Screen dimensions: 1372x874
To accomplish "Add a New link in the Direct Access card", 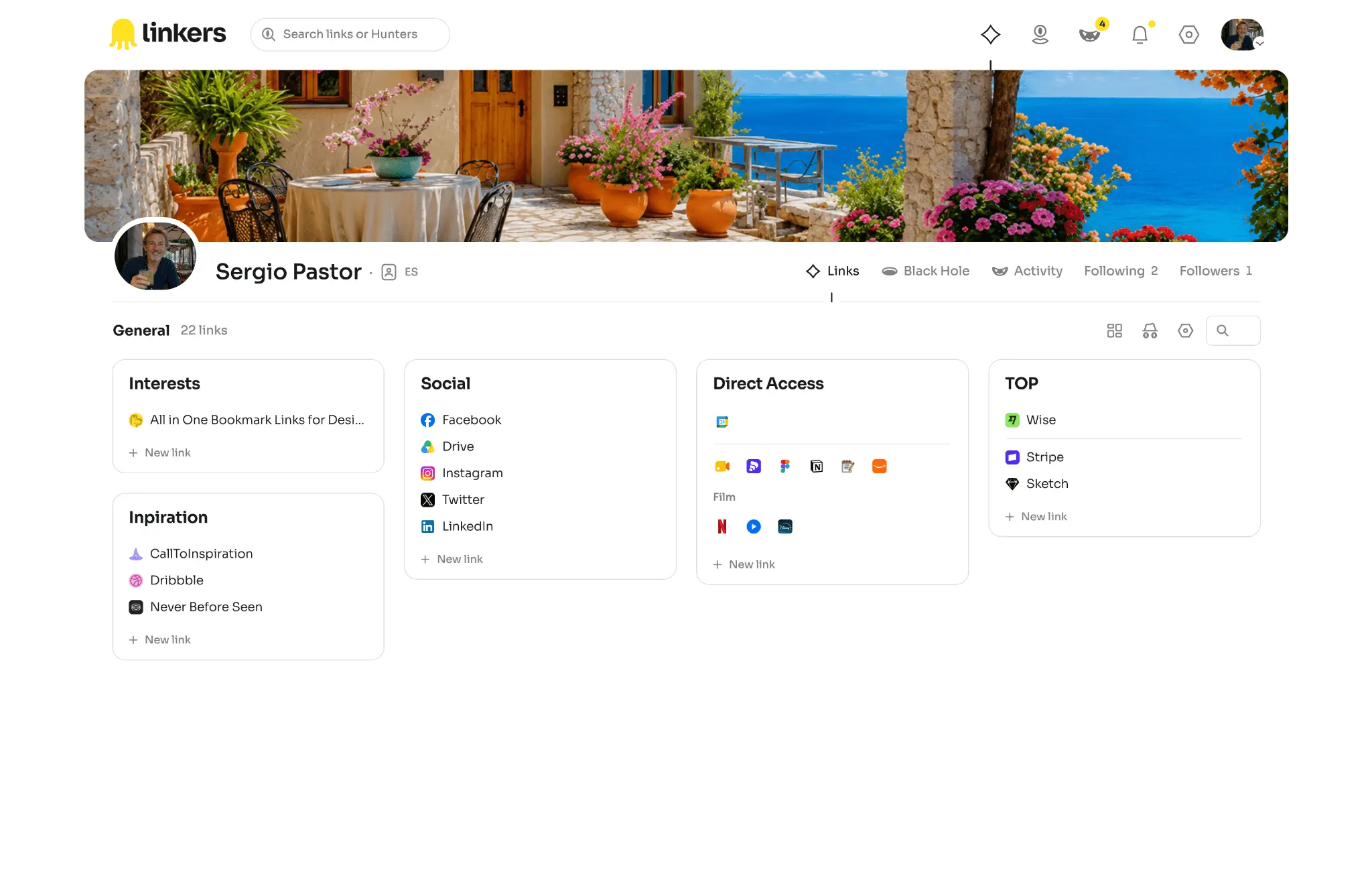I will coord(744,564).
